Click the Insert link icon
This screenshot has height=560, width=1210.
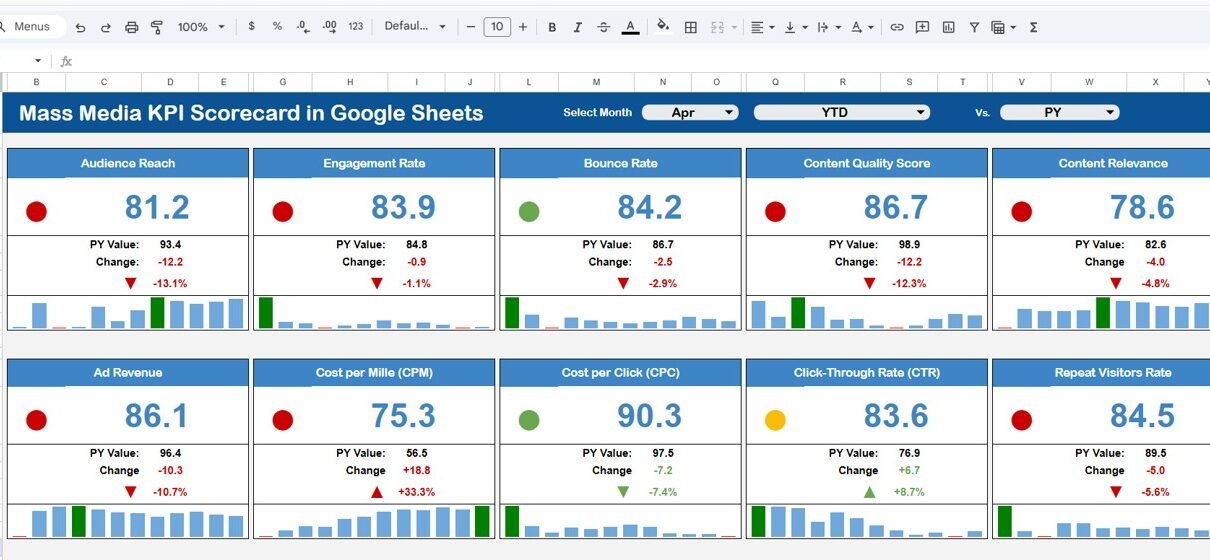coord(897,27)
